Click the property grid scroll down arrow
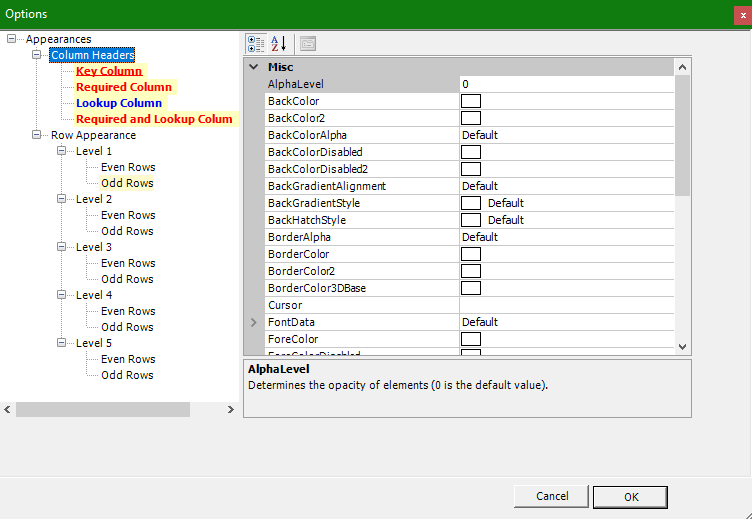This screenshot has width=752, height=519. tap(682, 346)
